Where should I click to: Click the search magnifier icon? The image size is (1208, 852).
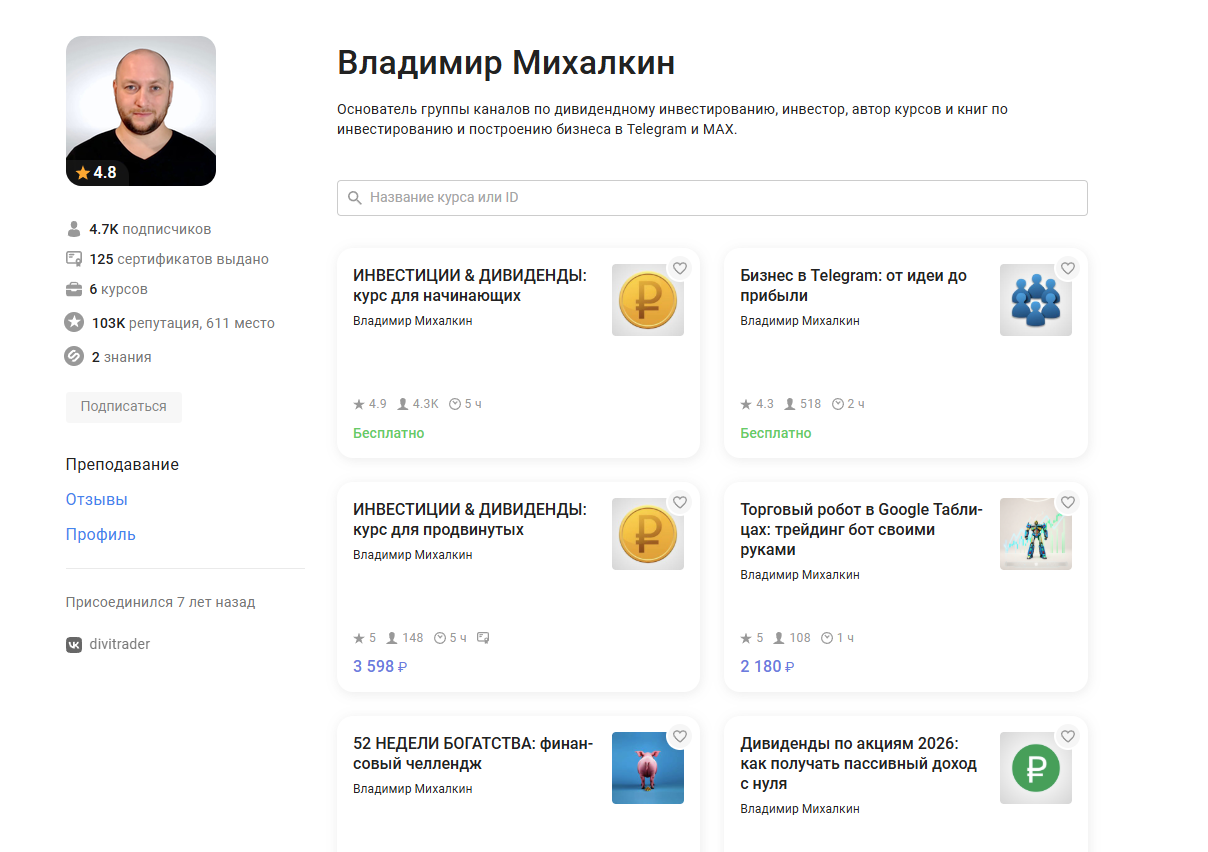(x=354, y=198)
